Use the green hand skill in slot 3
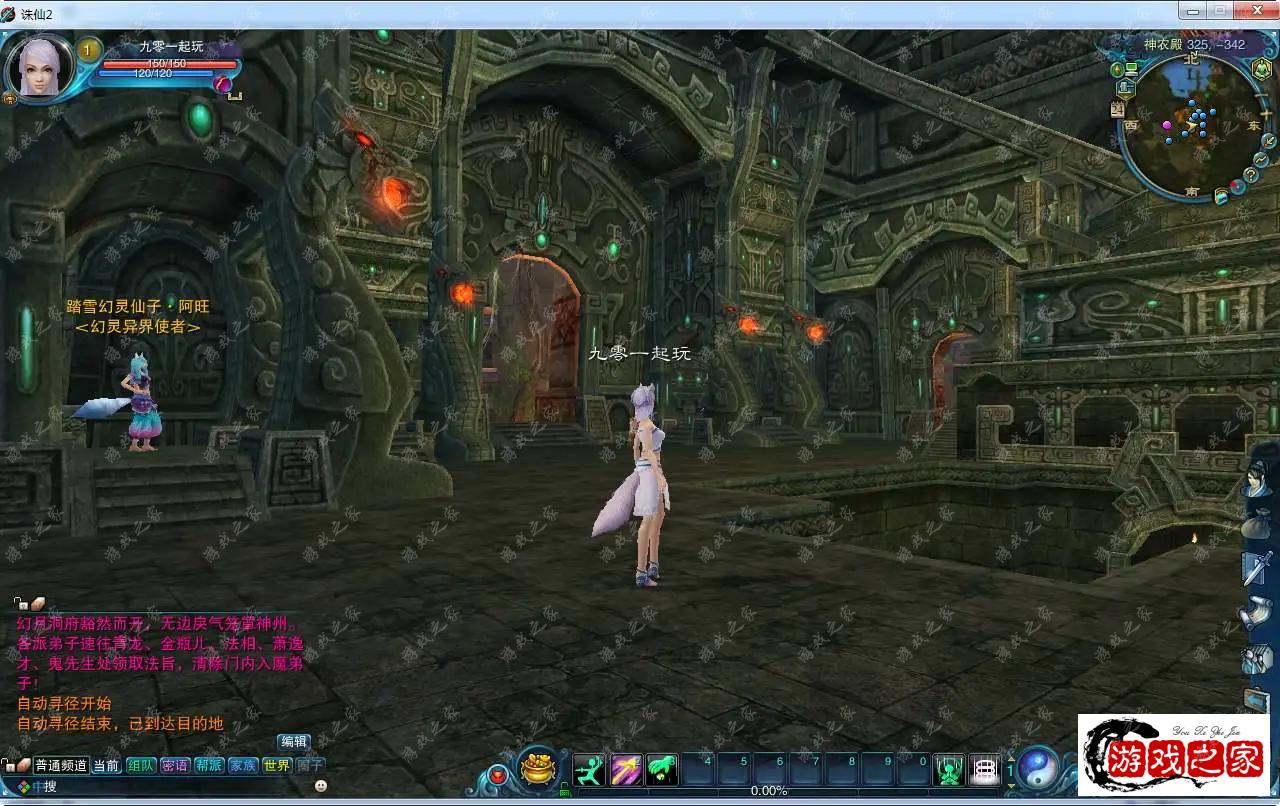1280x806 pixels. [662, 769]
